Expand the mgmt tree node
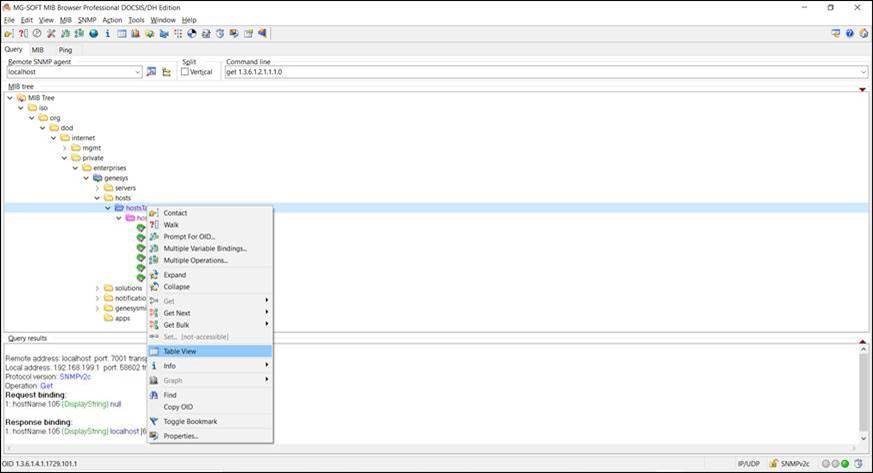The image size is (873, 473). [x=64, y=148]
